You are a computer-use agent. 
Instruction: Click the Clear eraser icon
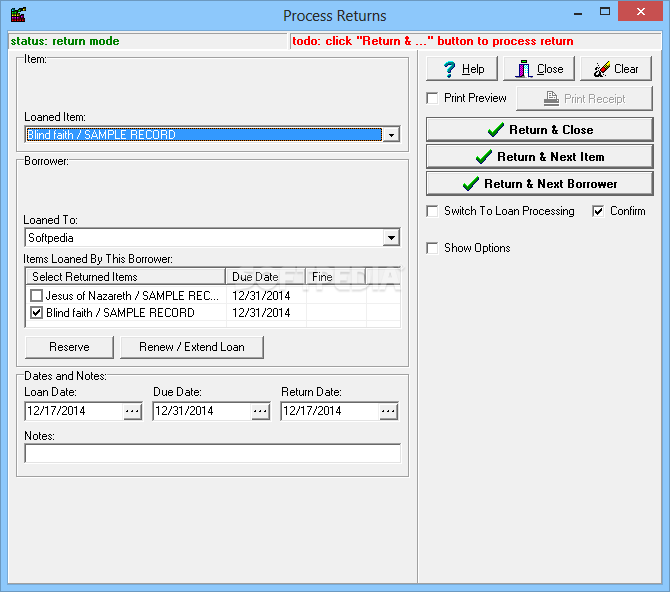602,69
